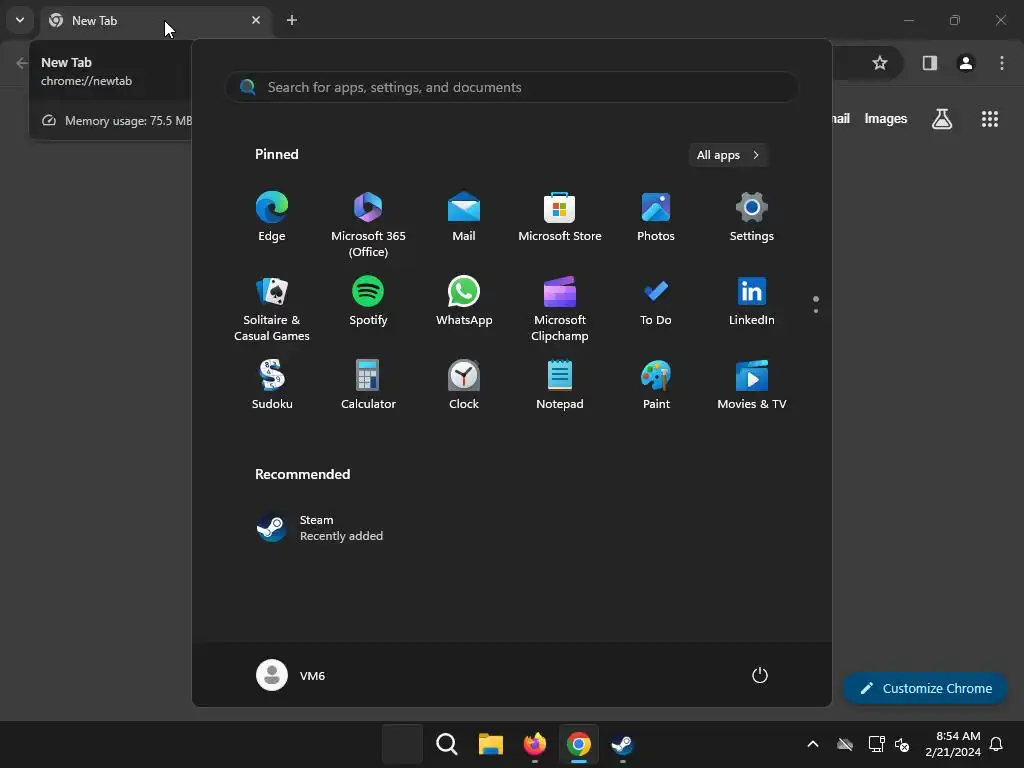1024x768 pixels.
Task: Select the New Tab tab in Chrome
Action: tap(155, 21)
